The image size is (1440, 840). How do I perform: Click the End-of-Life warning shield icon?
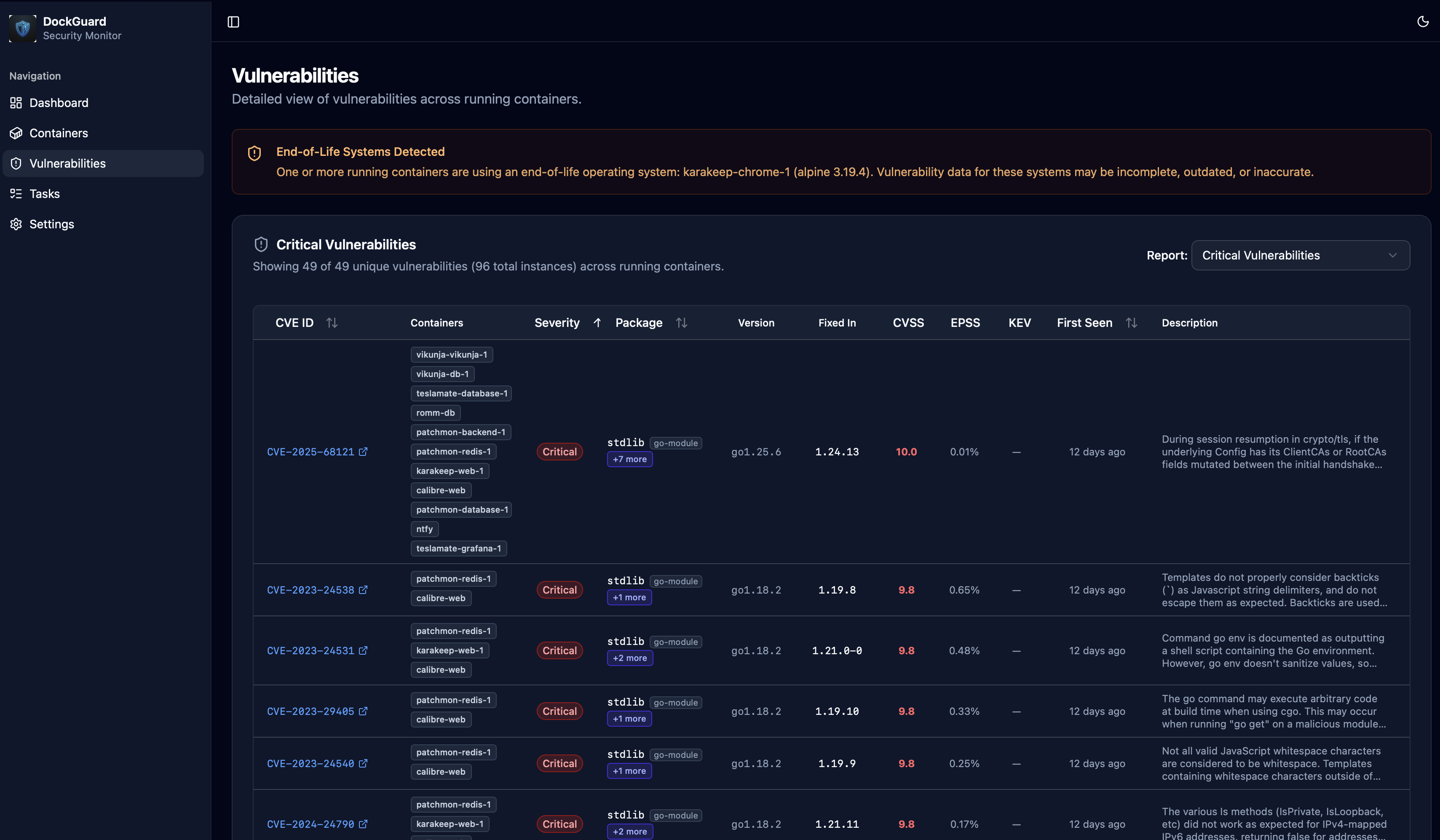pyautogui.click(x=254, y=152)
